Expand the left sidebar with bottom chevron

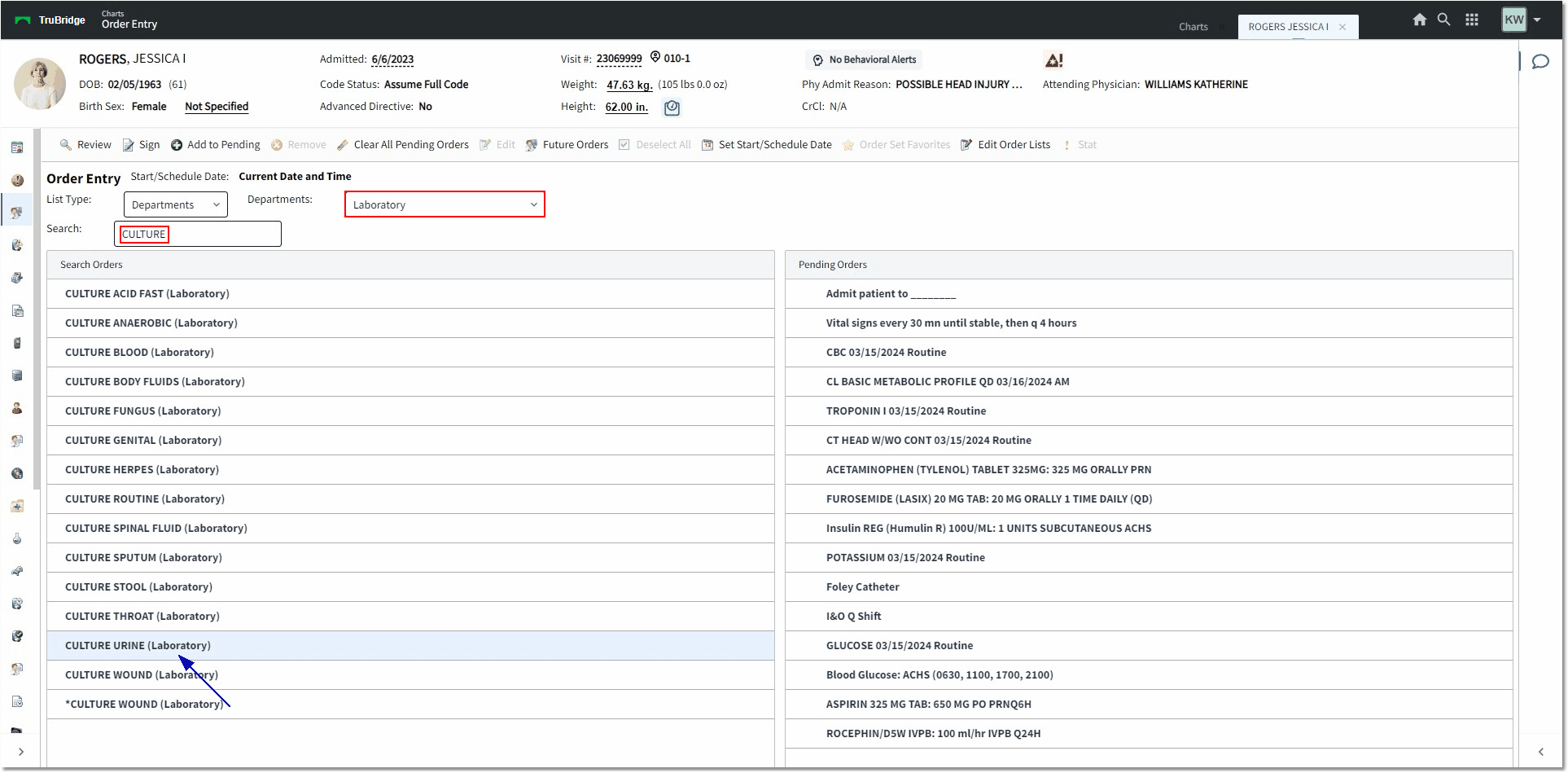[x=21, y=752]
